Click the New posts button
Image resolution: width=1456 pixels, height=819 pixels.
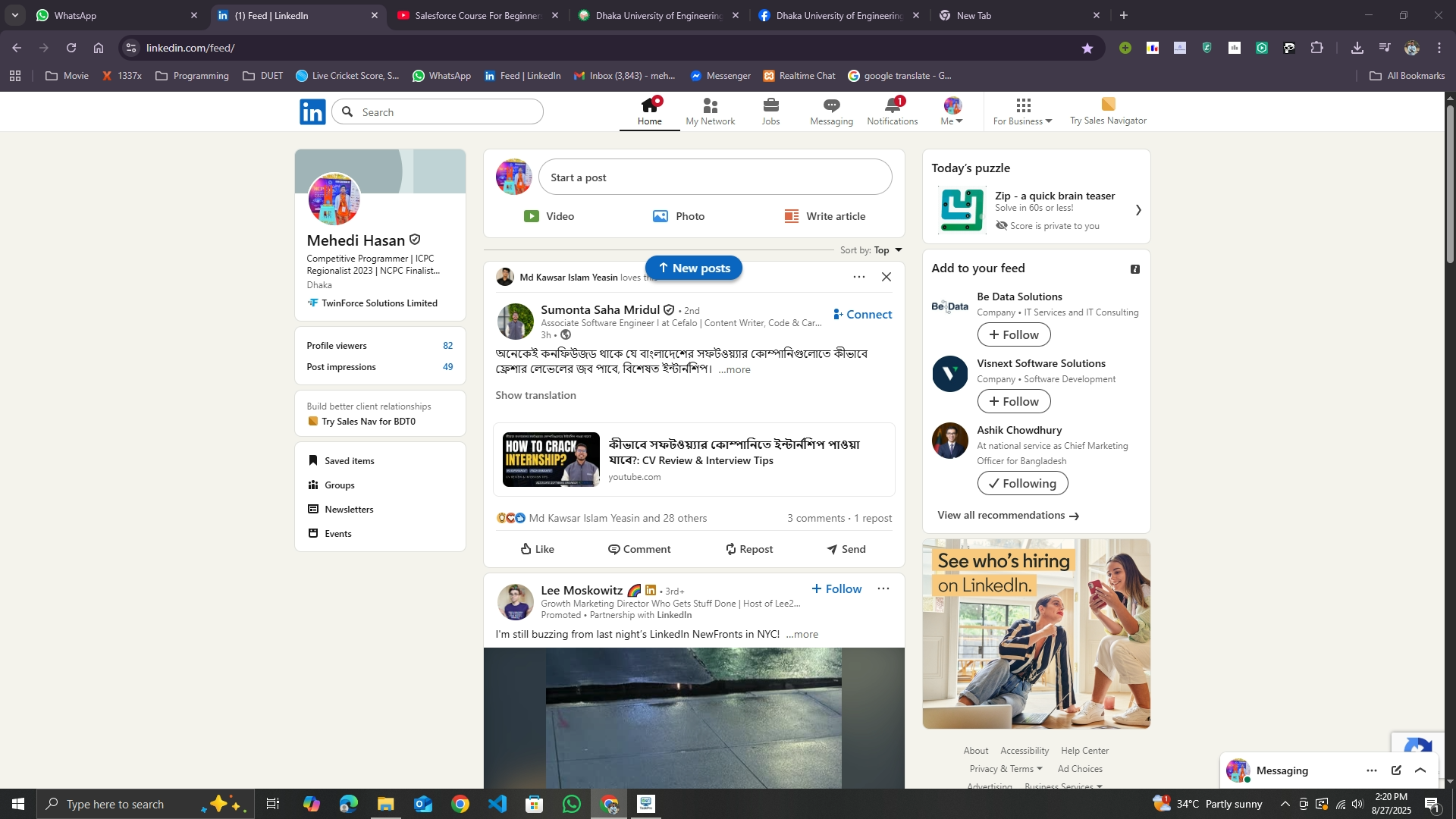point(693,268)
